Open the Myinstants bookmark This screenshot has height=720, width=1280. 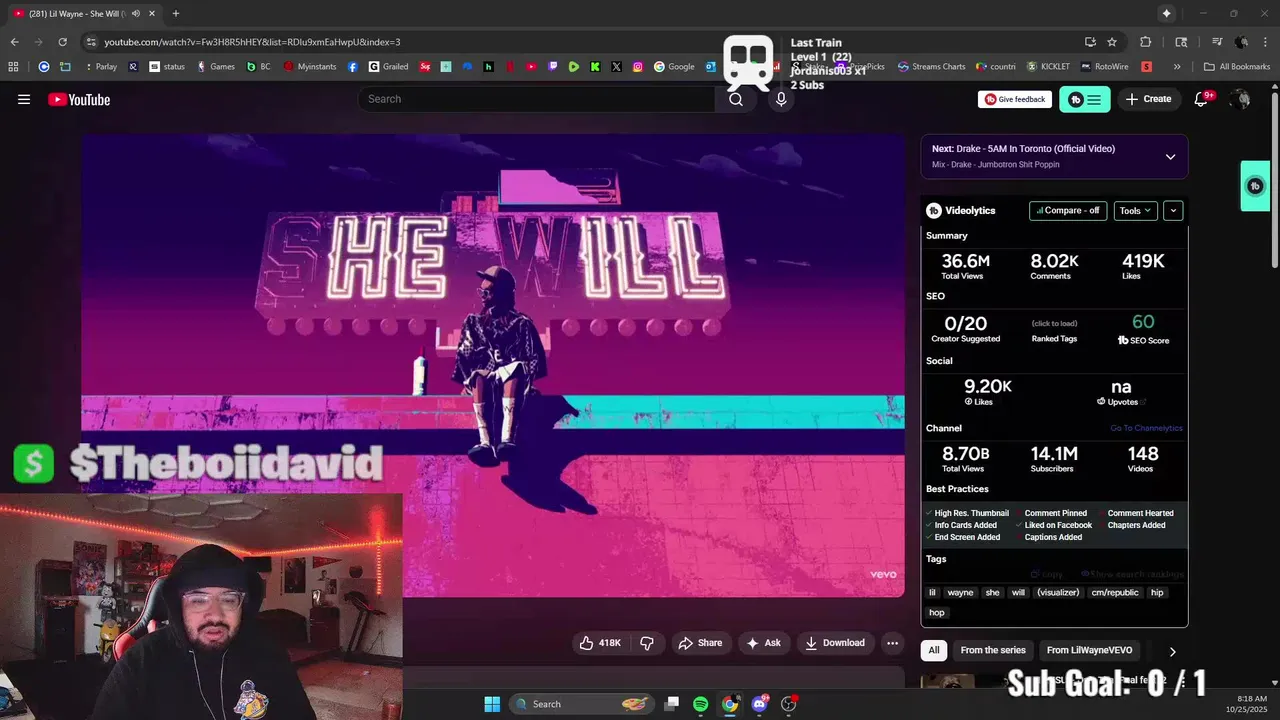pos(310,67)
